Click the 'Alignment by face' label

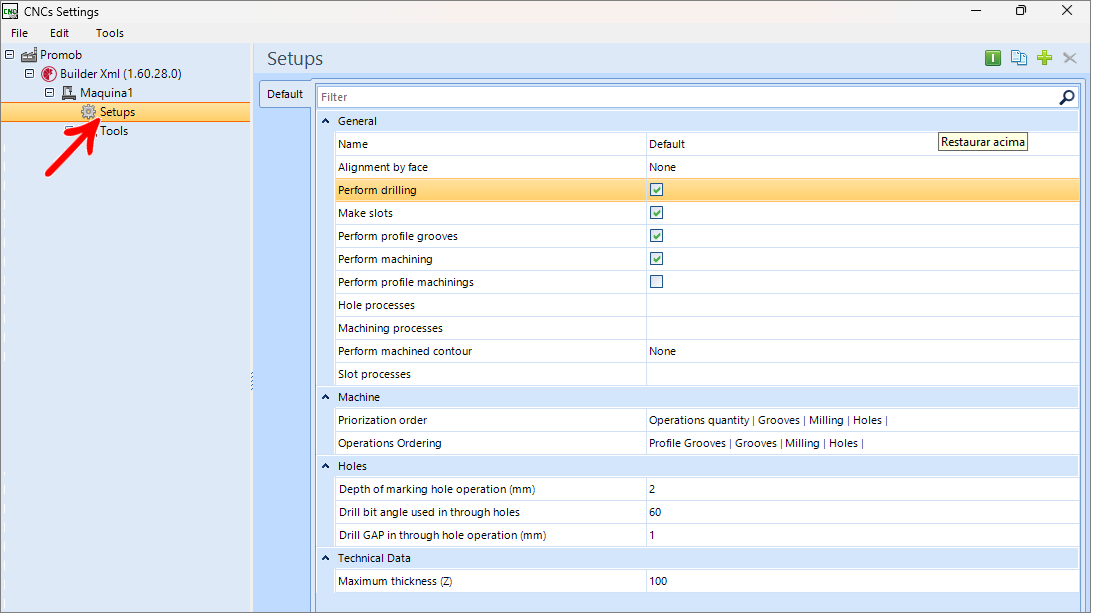(383, 167)
